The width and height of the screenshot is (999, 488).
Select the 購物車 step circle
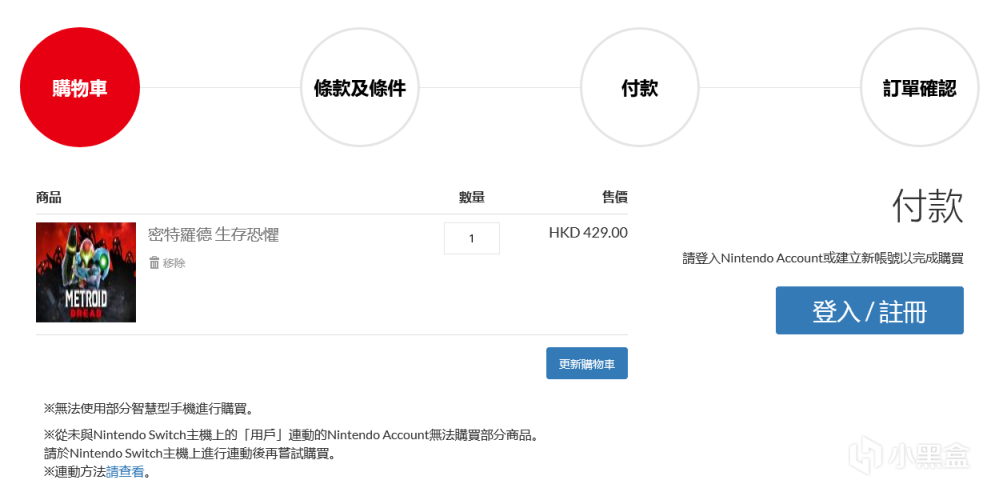[80, 87]
